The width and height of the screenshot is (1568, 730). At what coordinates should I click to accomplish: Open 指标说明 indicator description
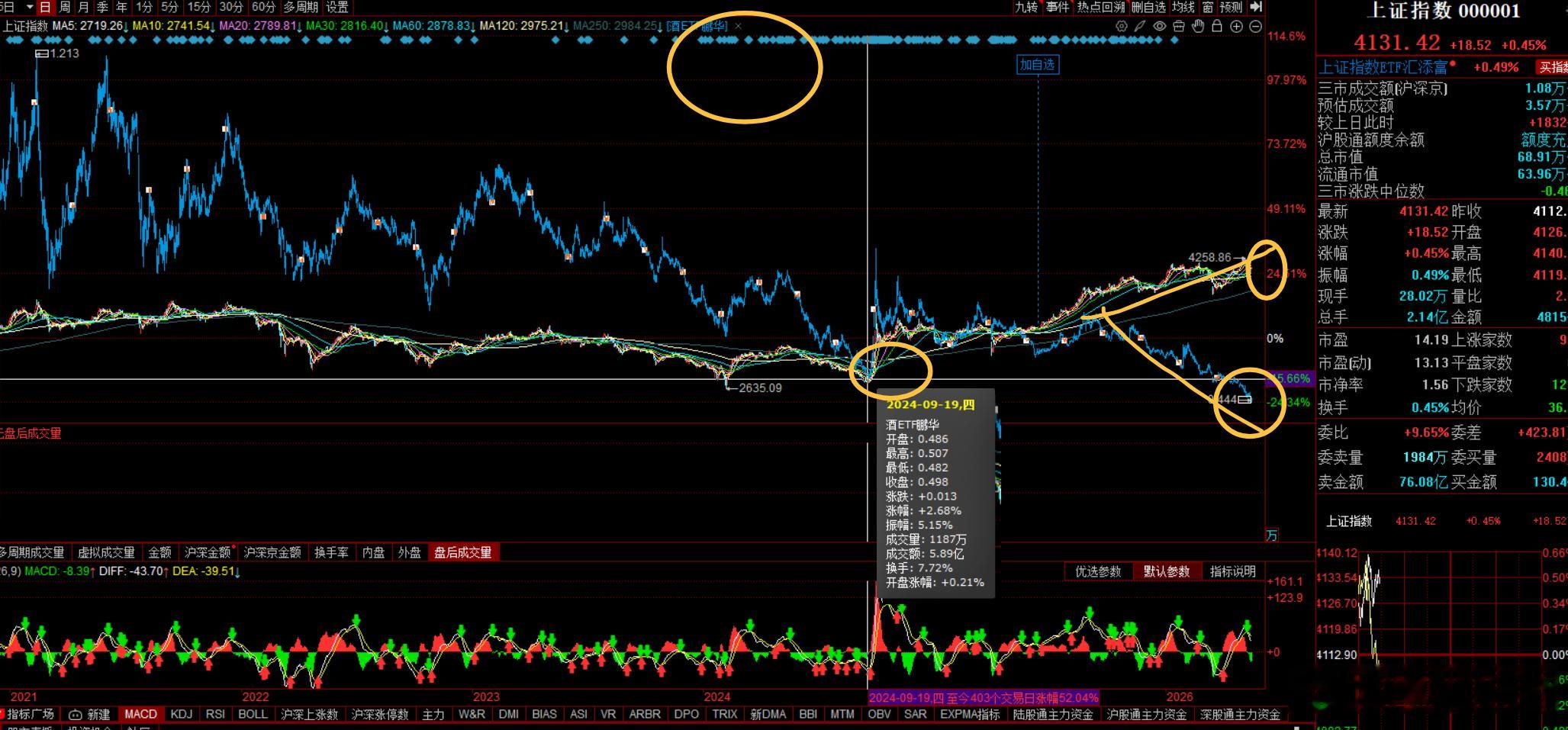(x=1233, y=571)
